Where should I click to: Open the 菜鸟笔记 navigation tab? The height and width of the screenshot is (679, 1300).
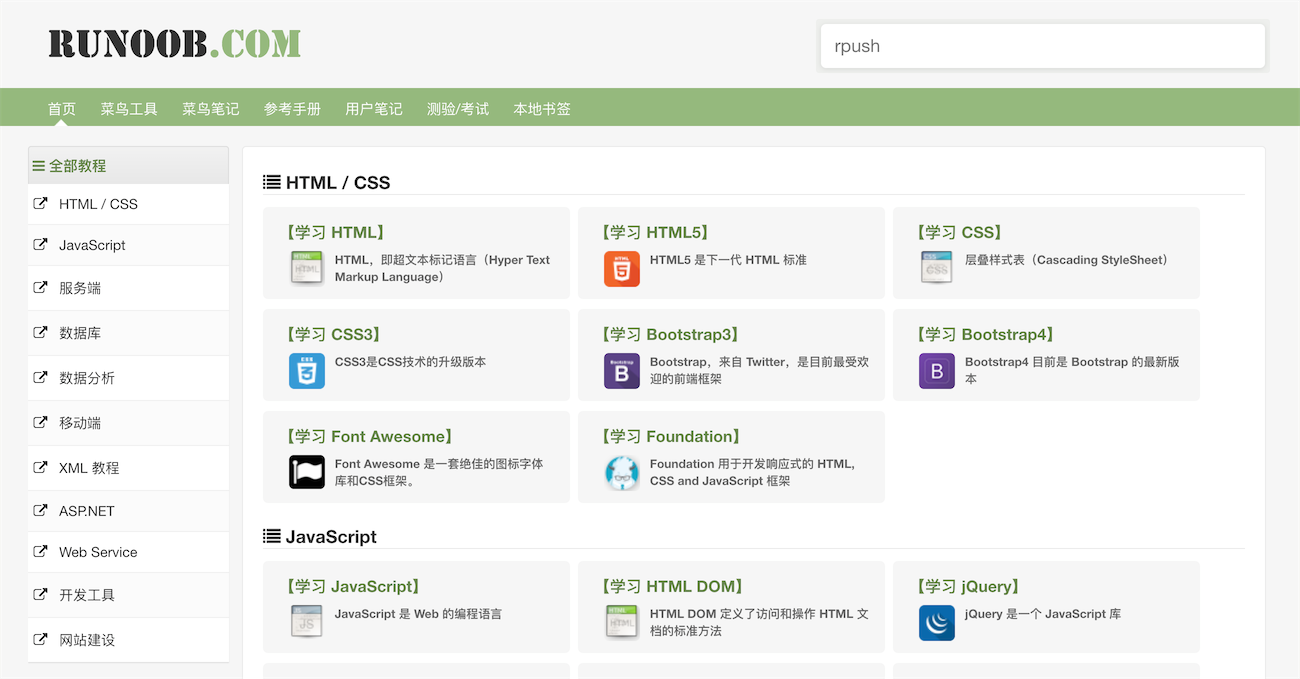pyautogui.click(x=211, y=109)
